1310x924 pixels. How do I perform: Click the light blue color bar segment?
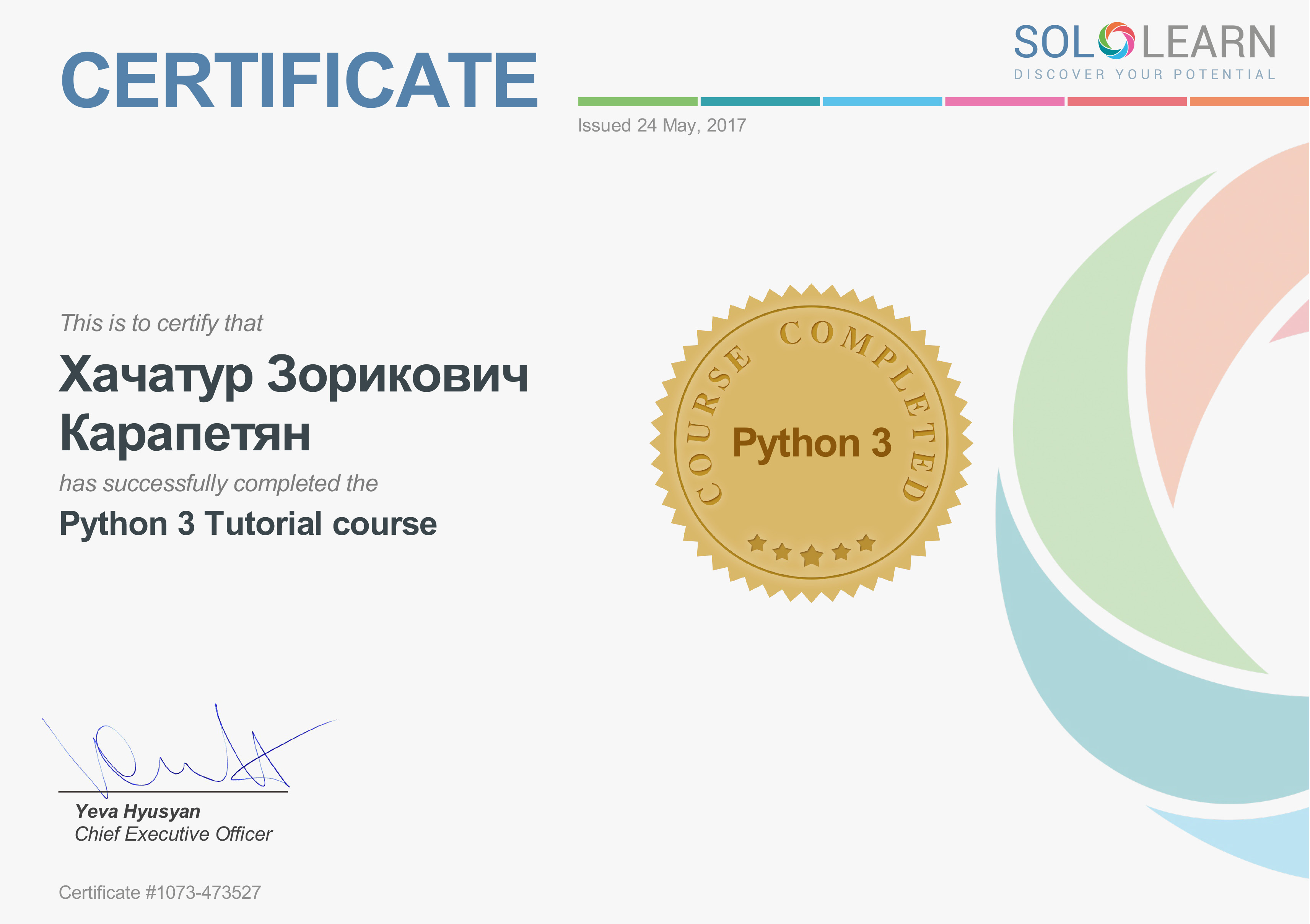(x=882, y=102)
